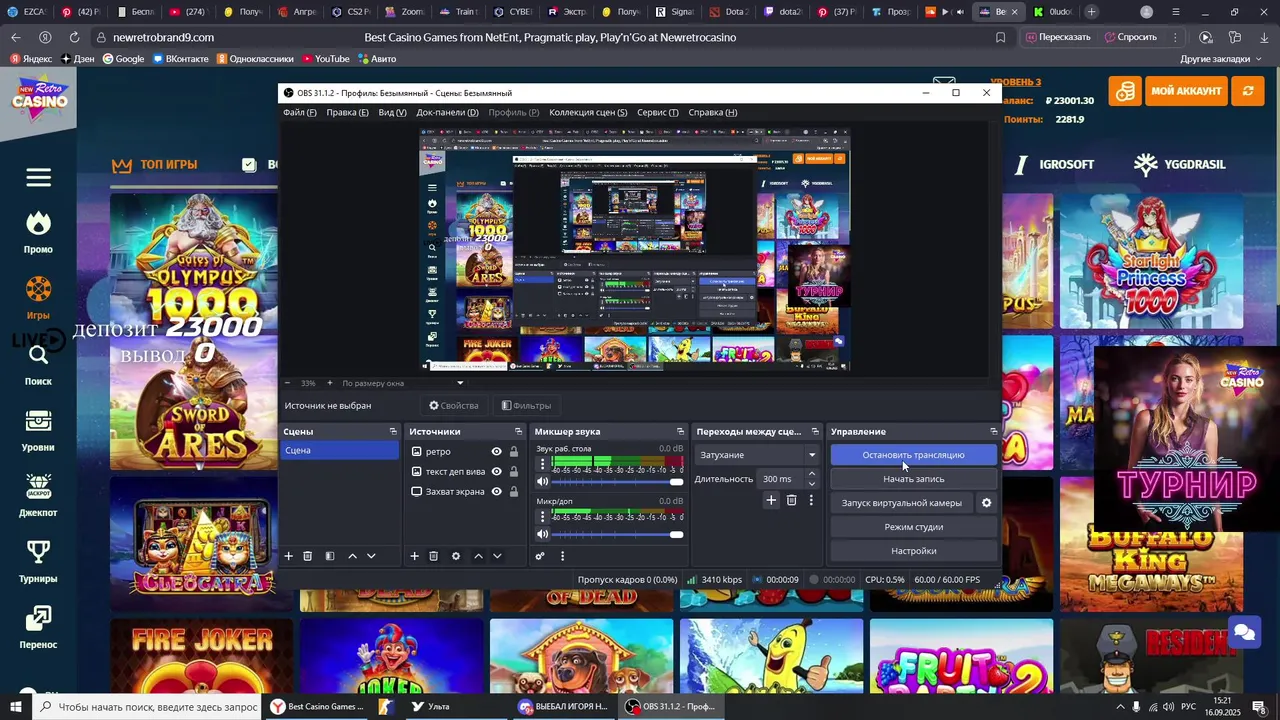Add a transition with plus icon
Screen dimensions: 1280x720
tap(771, 500)
